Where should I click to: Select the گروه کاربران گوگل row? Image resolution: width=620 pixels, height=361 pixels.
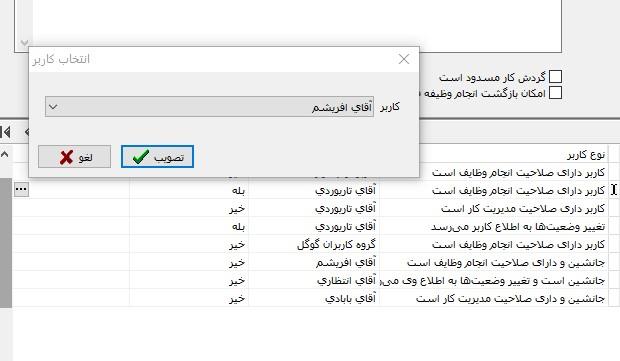pyautogui.click(x=310, y=244)
